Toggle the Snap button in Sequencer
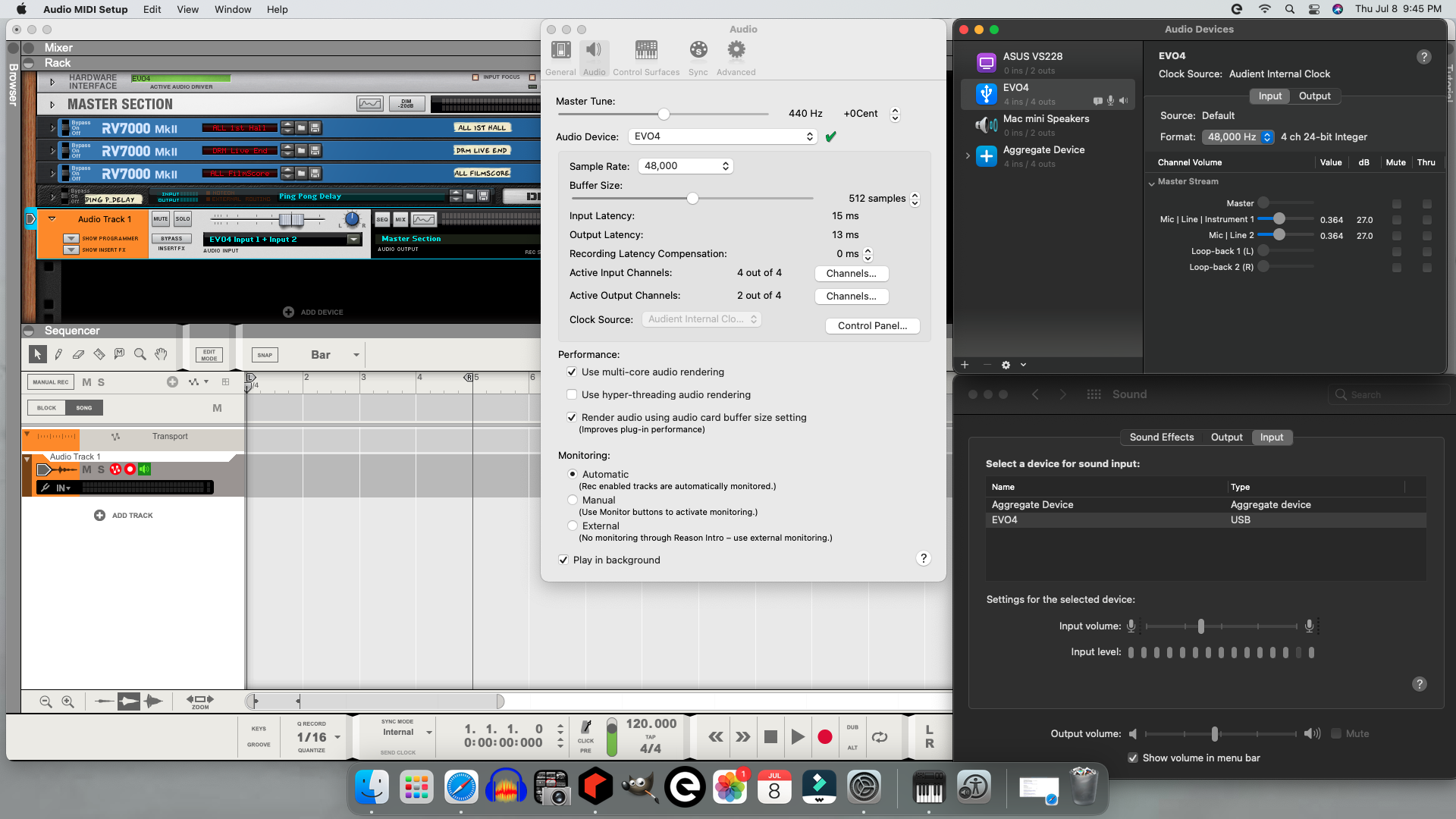Viewport: 1456px width, 819px height. (265, 355)
